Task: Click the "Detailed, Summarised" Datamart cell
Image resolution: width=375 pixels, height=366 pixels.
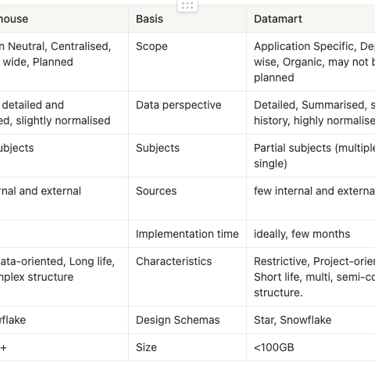Action: [x=311, y=113]
